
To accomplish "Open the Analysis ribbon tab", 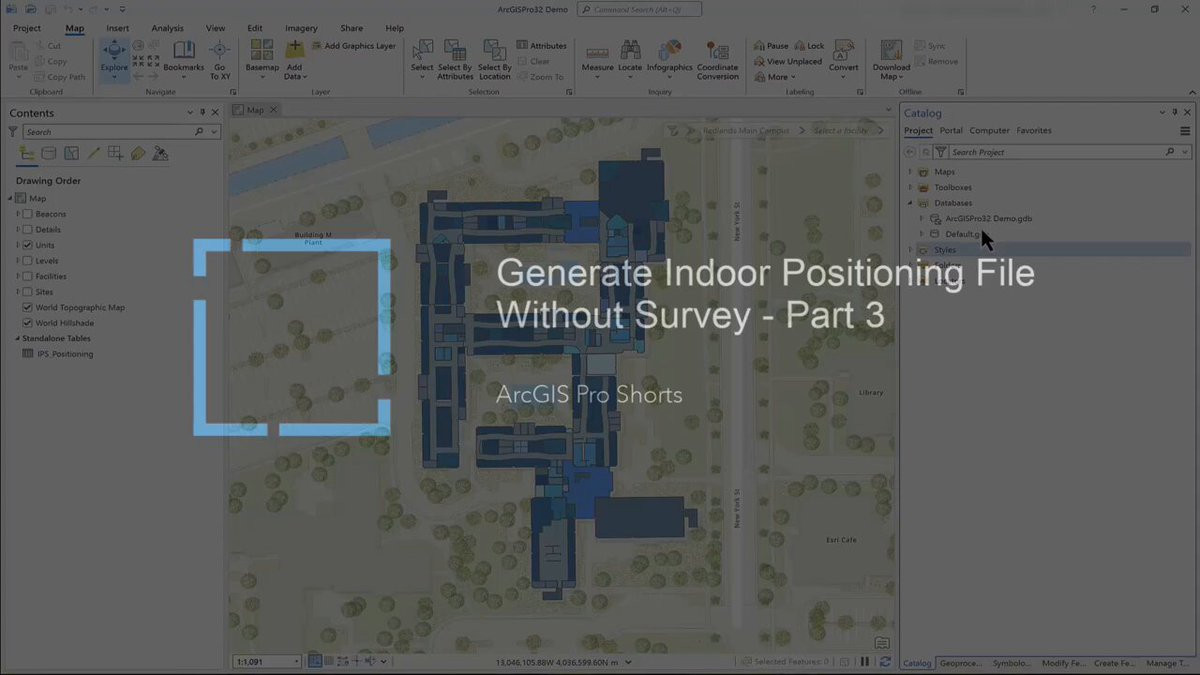I will point(167,28).
